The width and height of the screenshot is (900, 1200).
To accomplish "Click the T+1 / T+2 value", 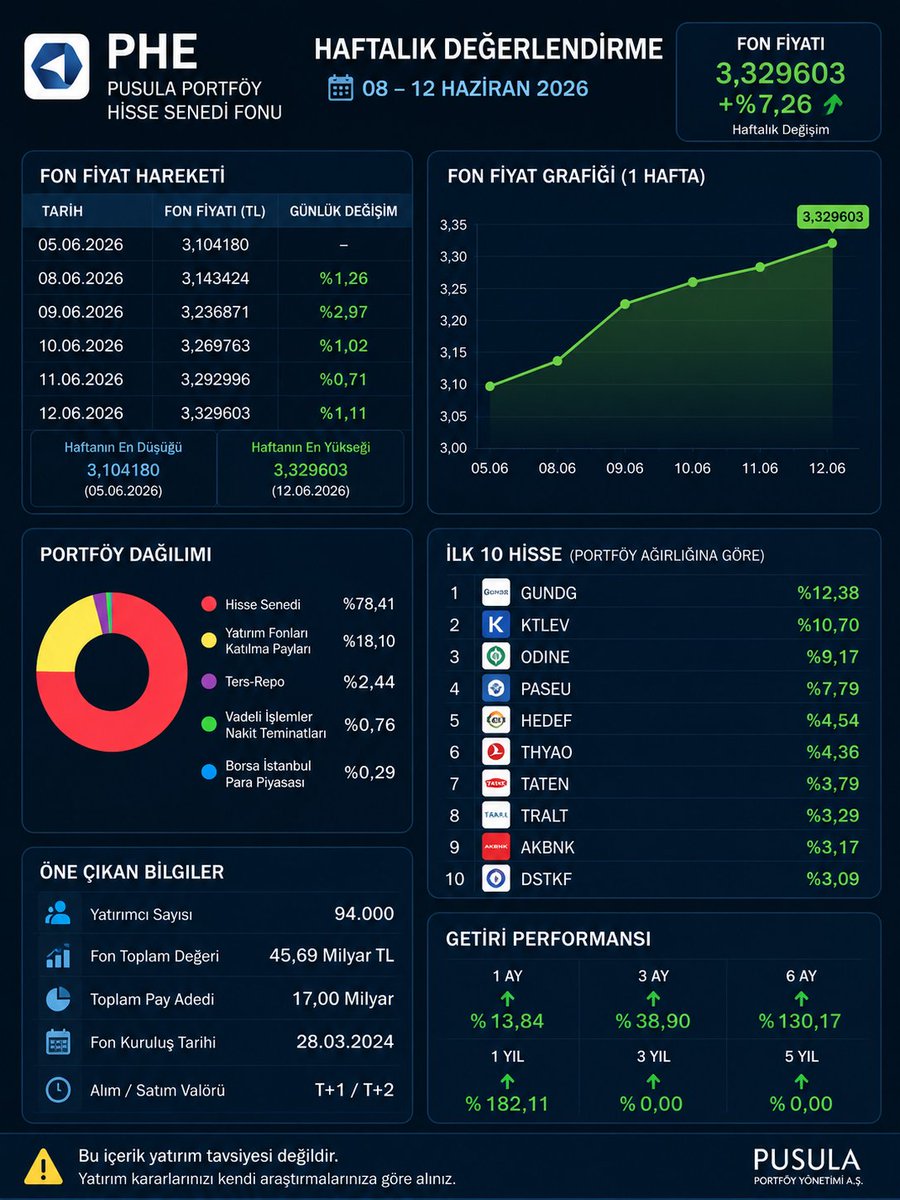I will click(354, 1089).
